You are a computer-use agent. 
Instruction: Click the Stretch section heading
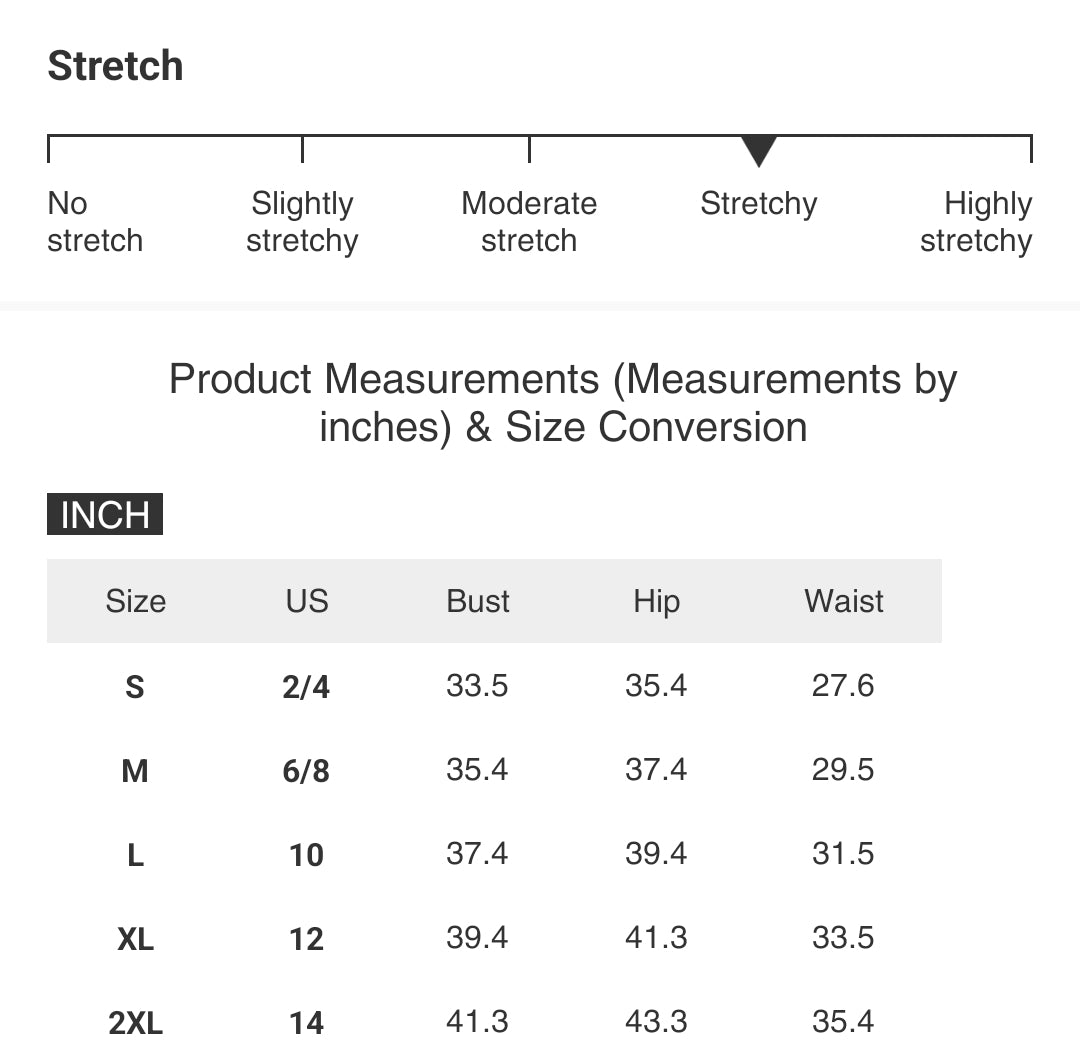[x=115, y=66]
